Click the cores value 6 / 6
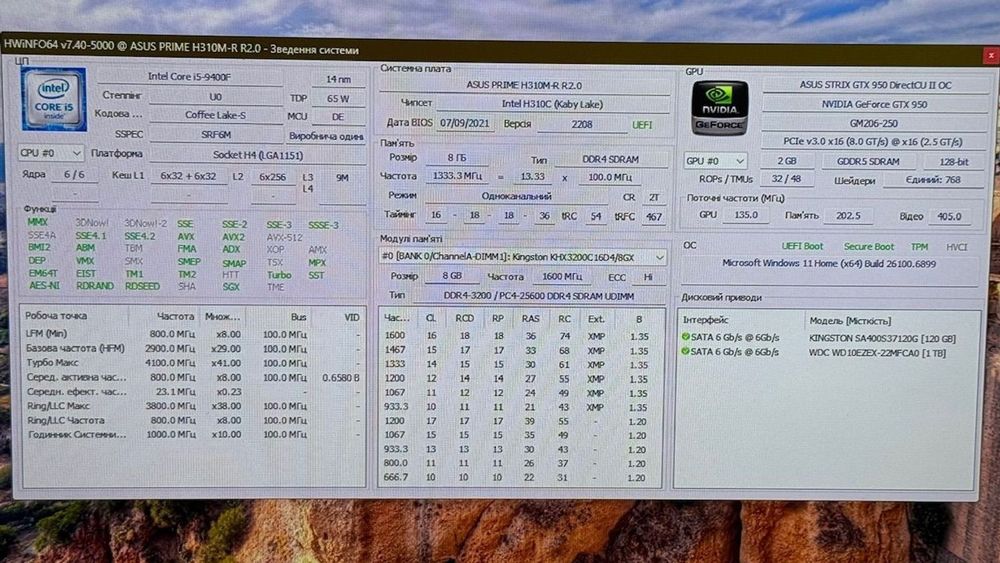The image size is (1000, 563). click(x=74, y=174)
